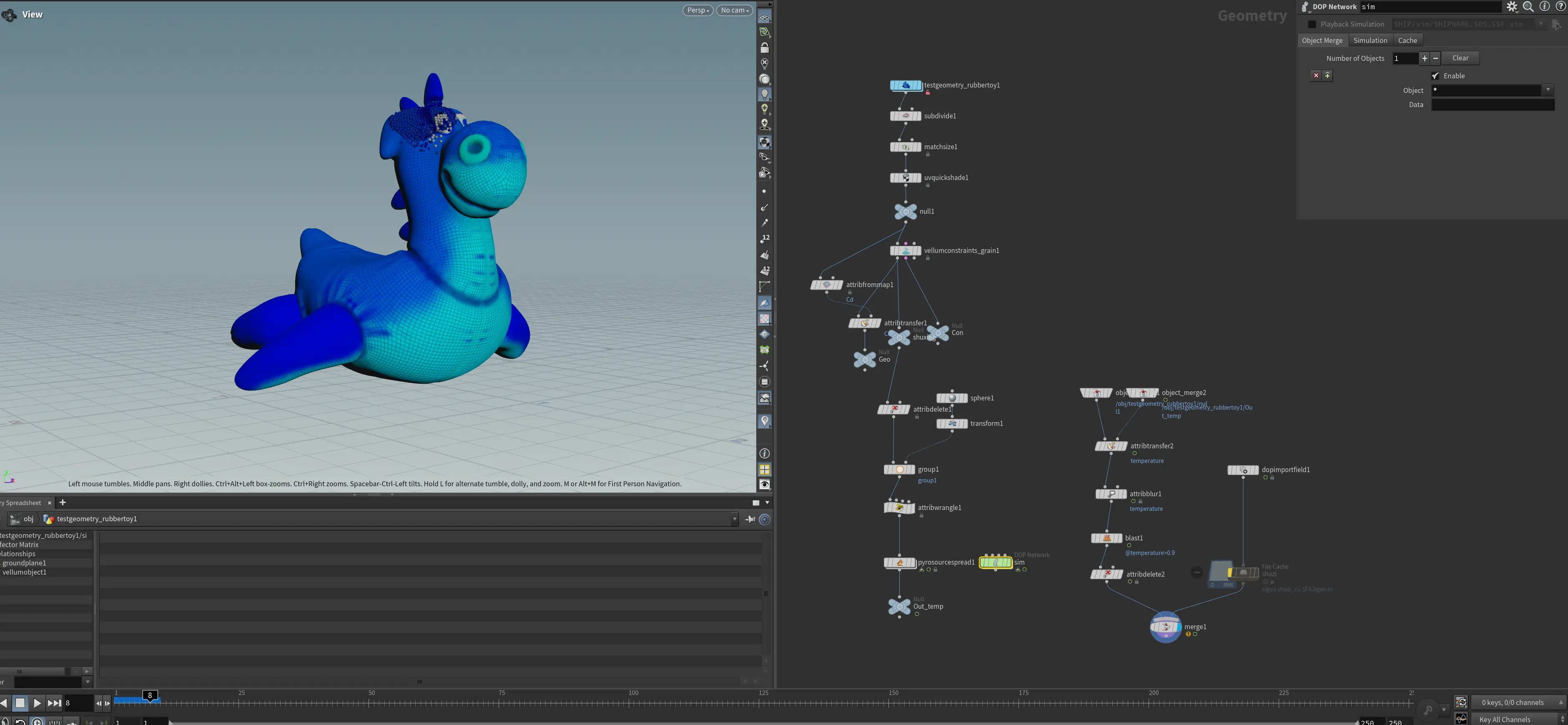Click the light bulb lighting icon in display toolbar
1568x725 pixels.
click(x=765, y=94)
